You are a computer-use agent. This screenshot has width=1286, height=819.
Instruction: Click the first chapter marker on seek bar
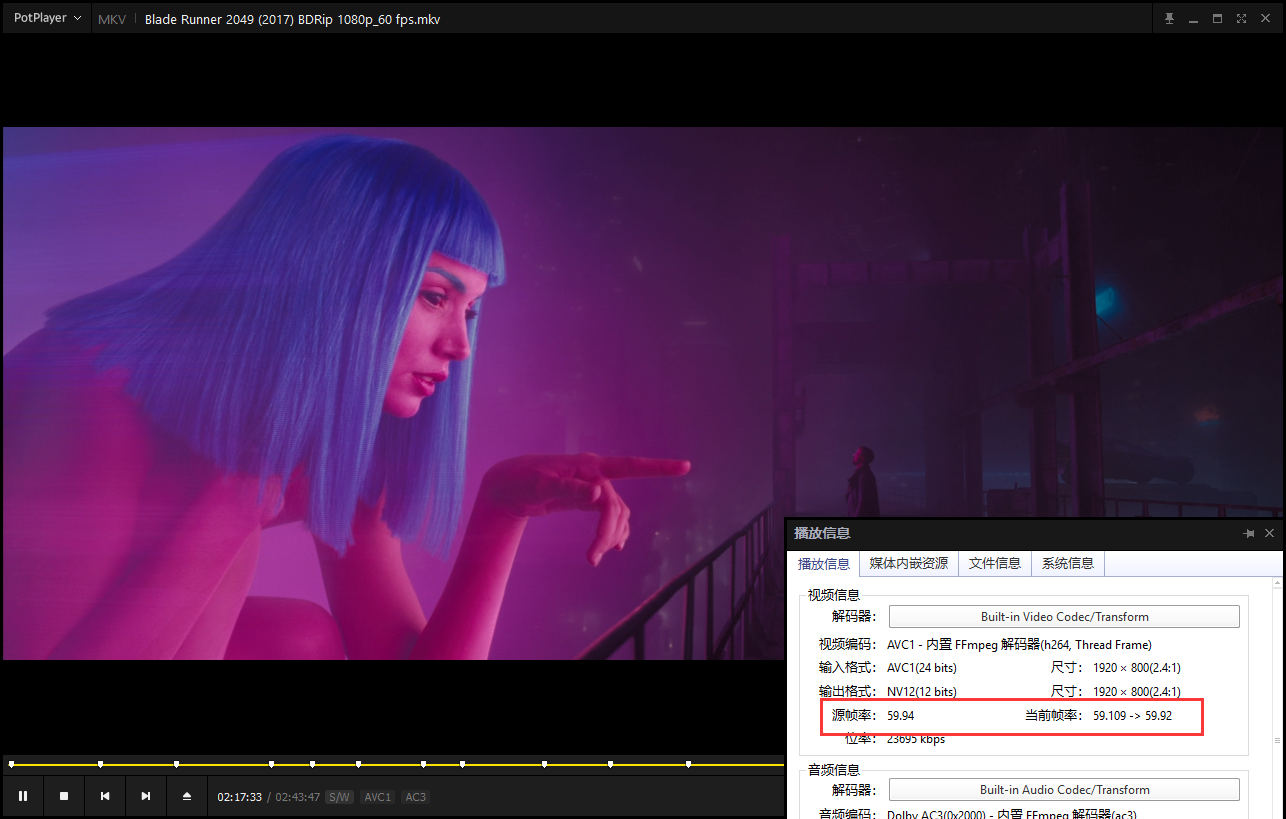tap(12, 764)
